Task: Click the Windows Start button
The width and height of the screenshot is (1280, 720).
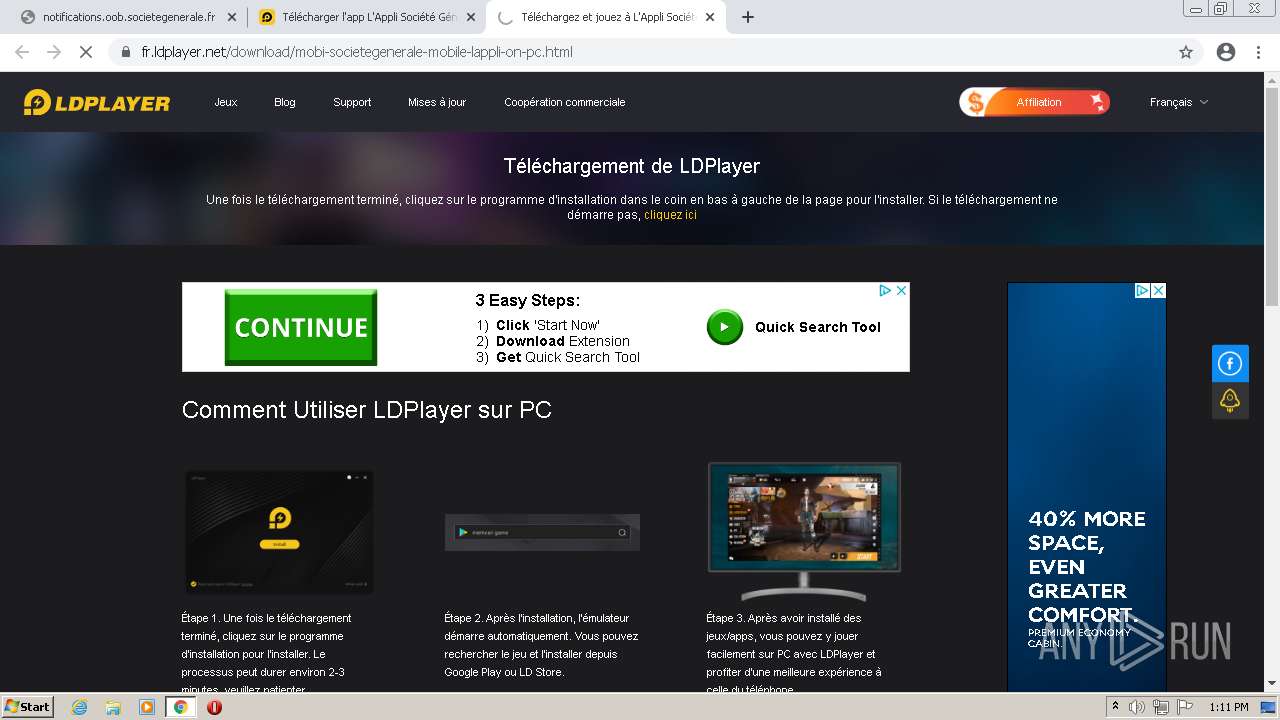Action: 27,707
